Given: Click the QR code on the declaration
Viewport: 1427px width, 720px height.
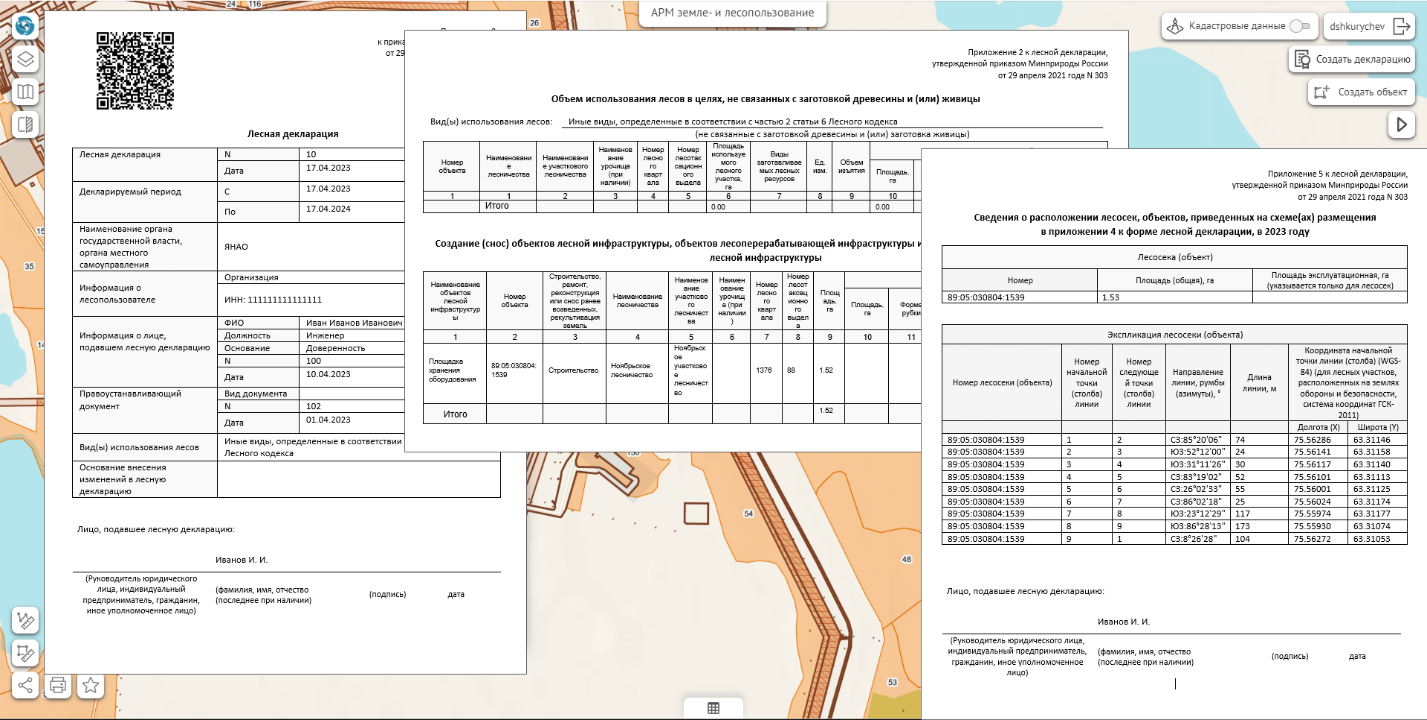Looking at the screenshot, I should (x=135, y=71).
